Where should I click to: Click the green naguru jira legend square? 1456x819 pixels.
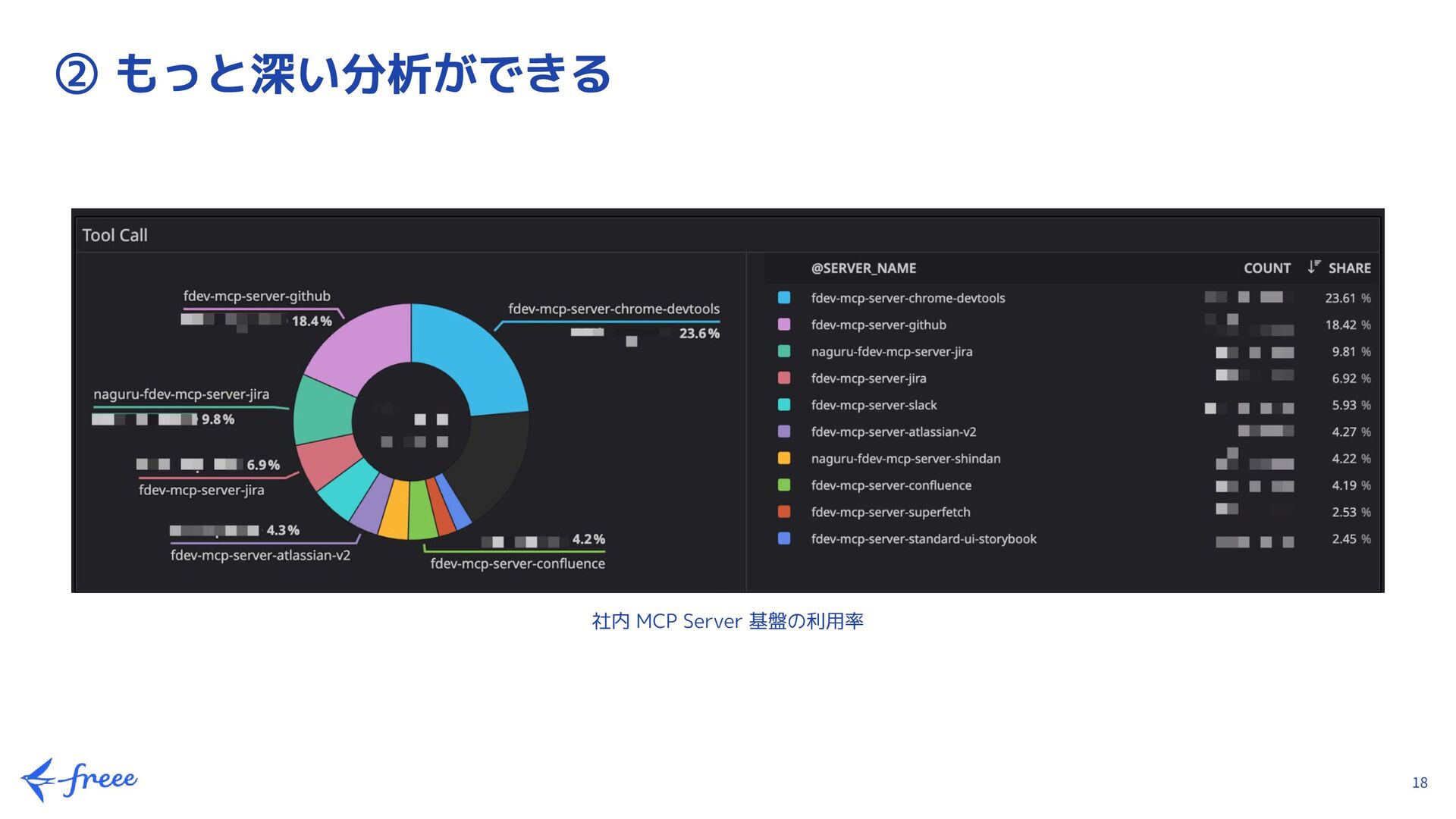(784, 351)
